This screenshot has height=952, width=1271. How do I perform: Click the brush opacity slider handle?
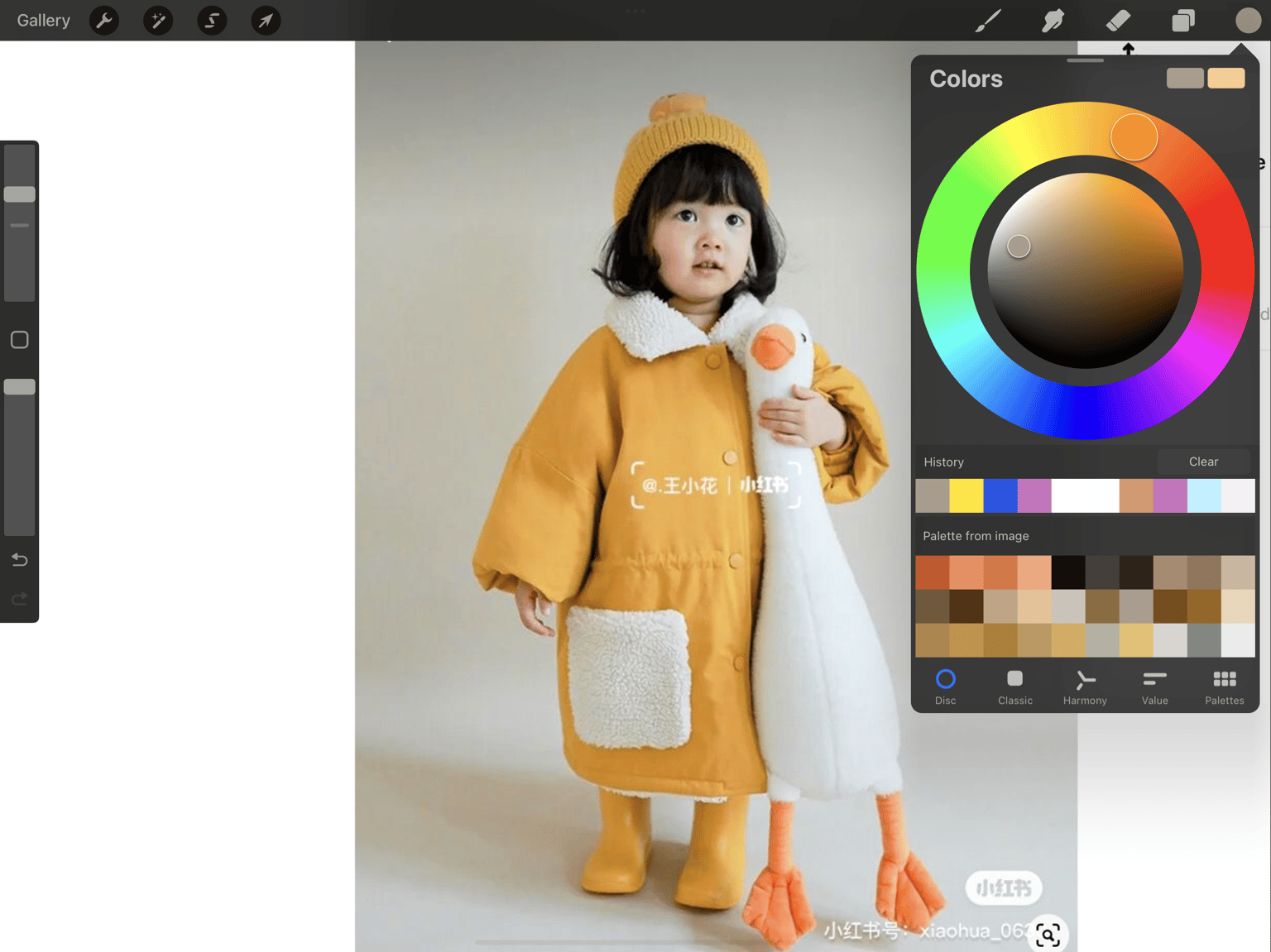pos(20,386)
